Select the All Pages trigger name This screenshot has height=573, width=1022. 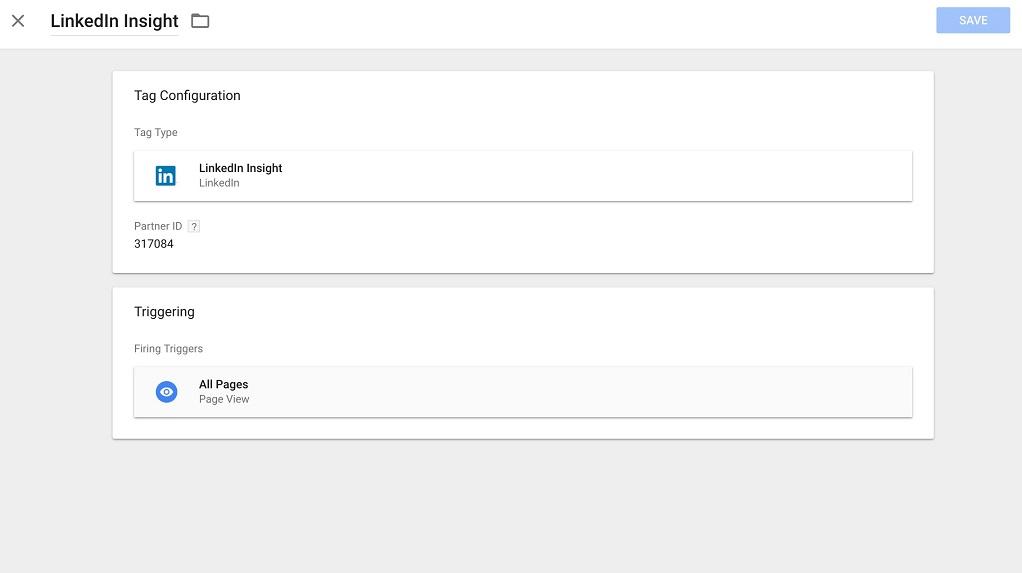tap(223, 384)
